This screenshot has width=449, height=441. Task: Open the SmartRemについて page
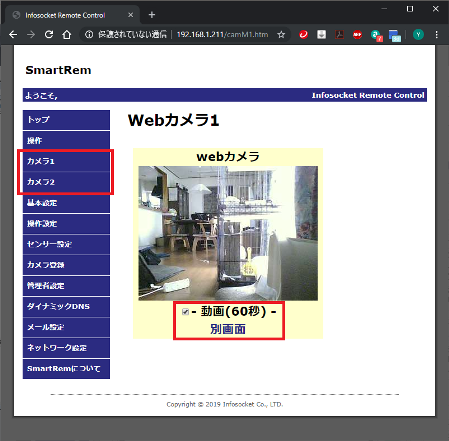[66, 369]
